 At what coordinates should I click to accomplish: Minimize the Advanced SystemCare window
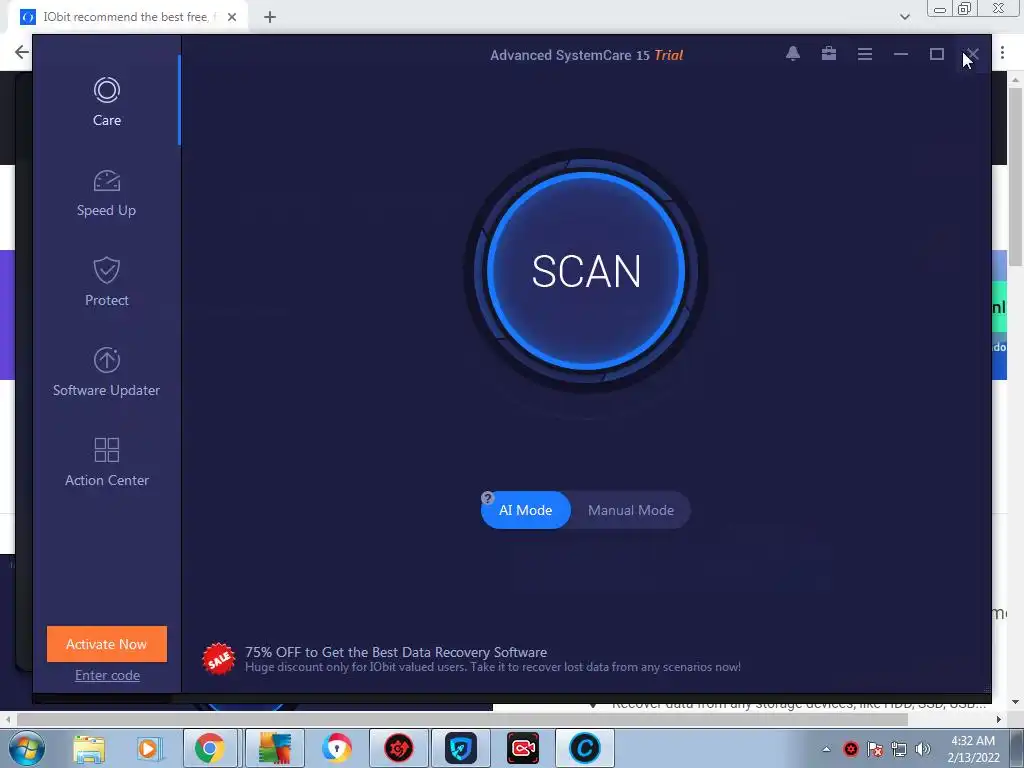point(901,54)
